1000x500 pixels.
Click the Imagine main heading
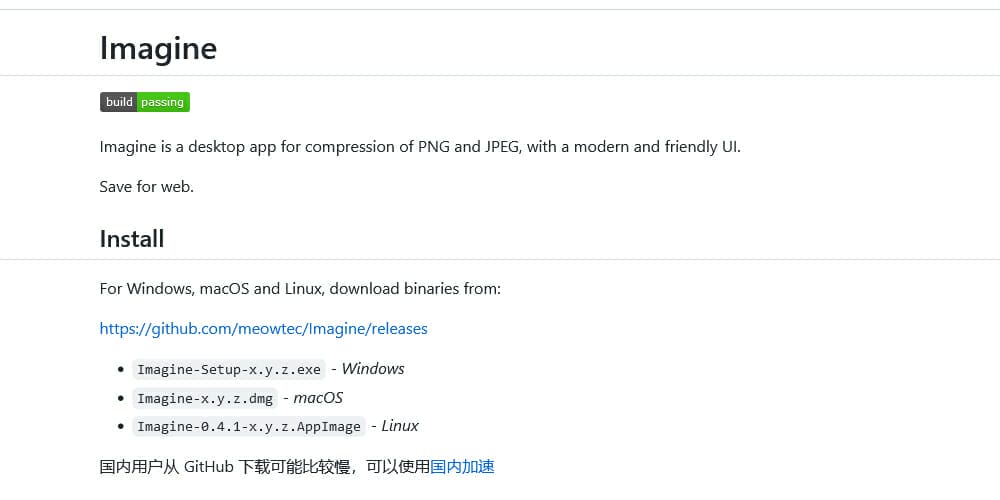pos(158,48)
